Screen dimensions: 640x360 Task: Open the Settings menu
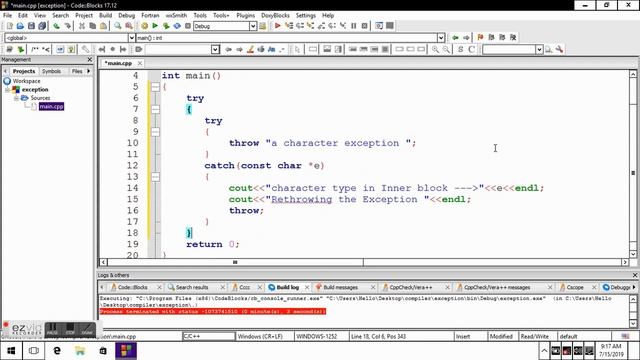(306, 15)
